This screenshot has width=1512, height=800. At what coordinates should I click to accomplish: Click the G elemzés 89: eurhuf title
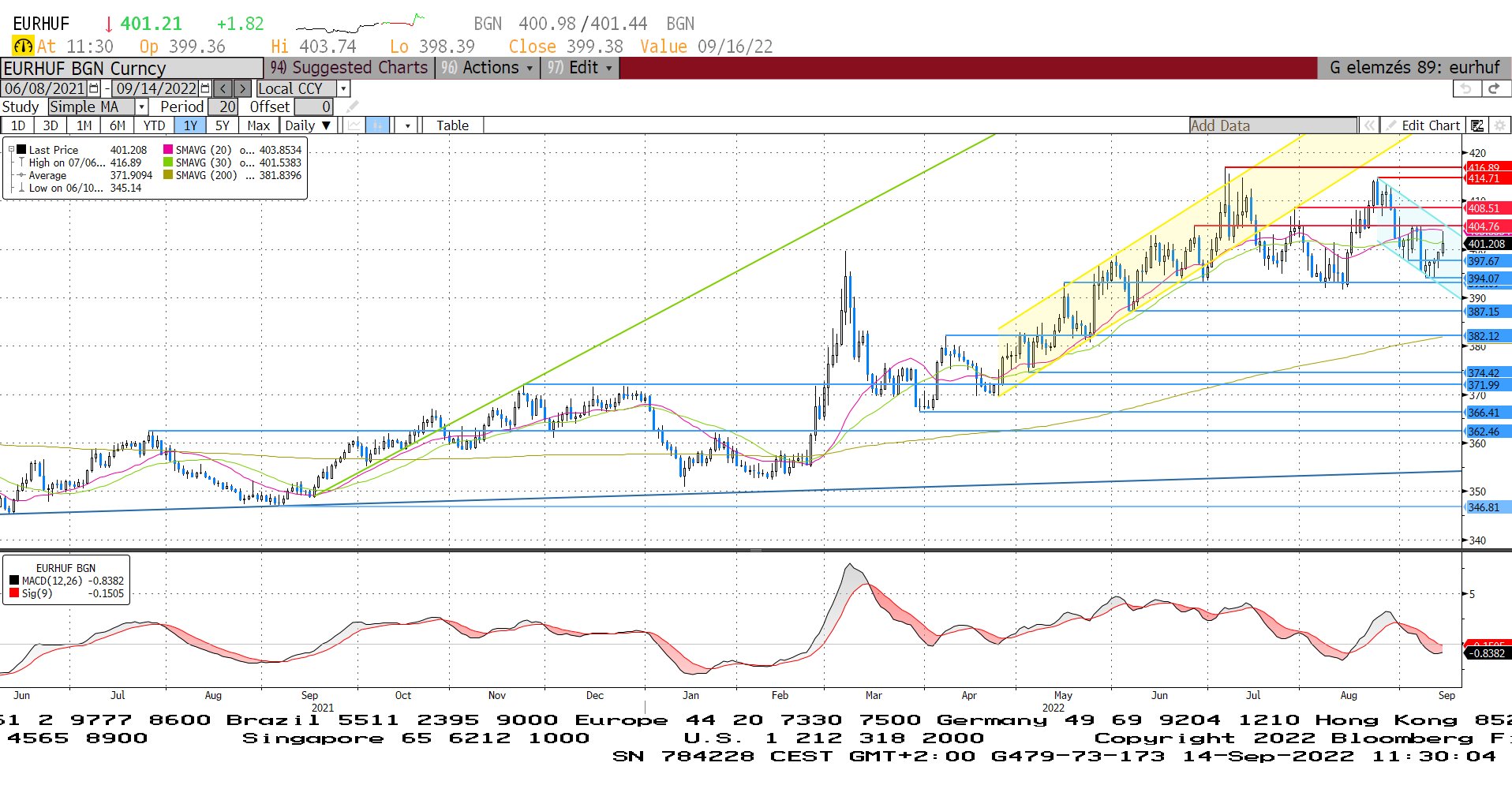(x=1414, y=68)
